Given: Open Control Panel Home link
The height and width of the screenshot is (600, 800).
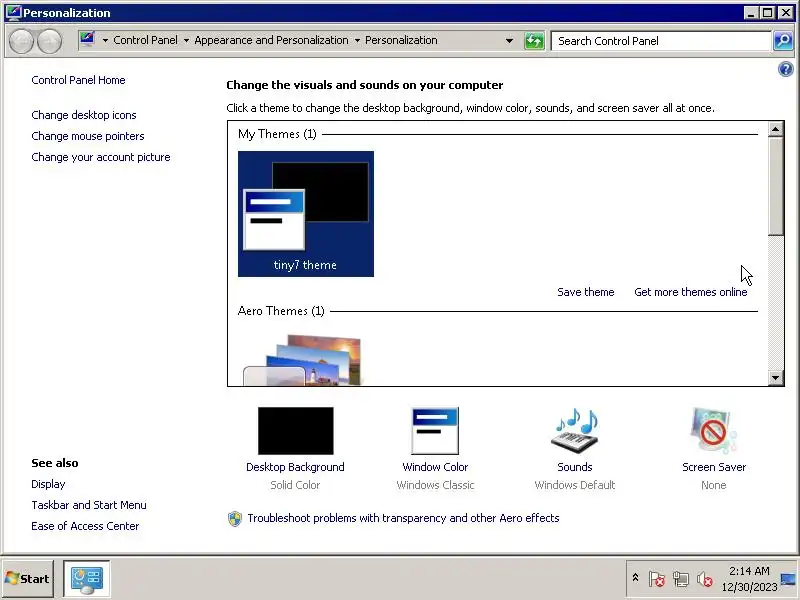Looking at the screenshot, I should pos(78,80).
